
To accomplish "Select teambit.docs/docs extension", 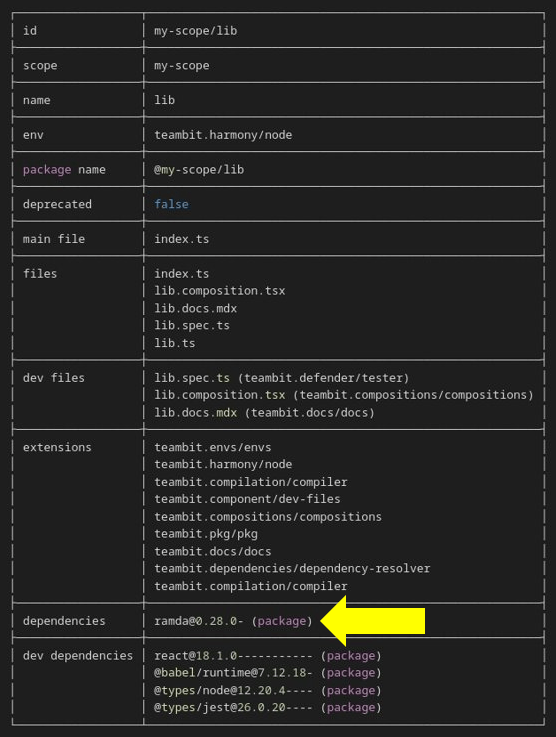I will pyautogui.click(x=213, y=551).
